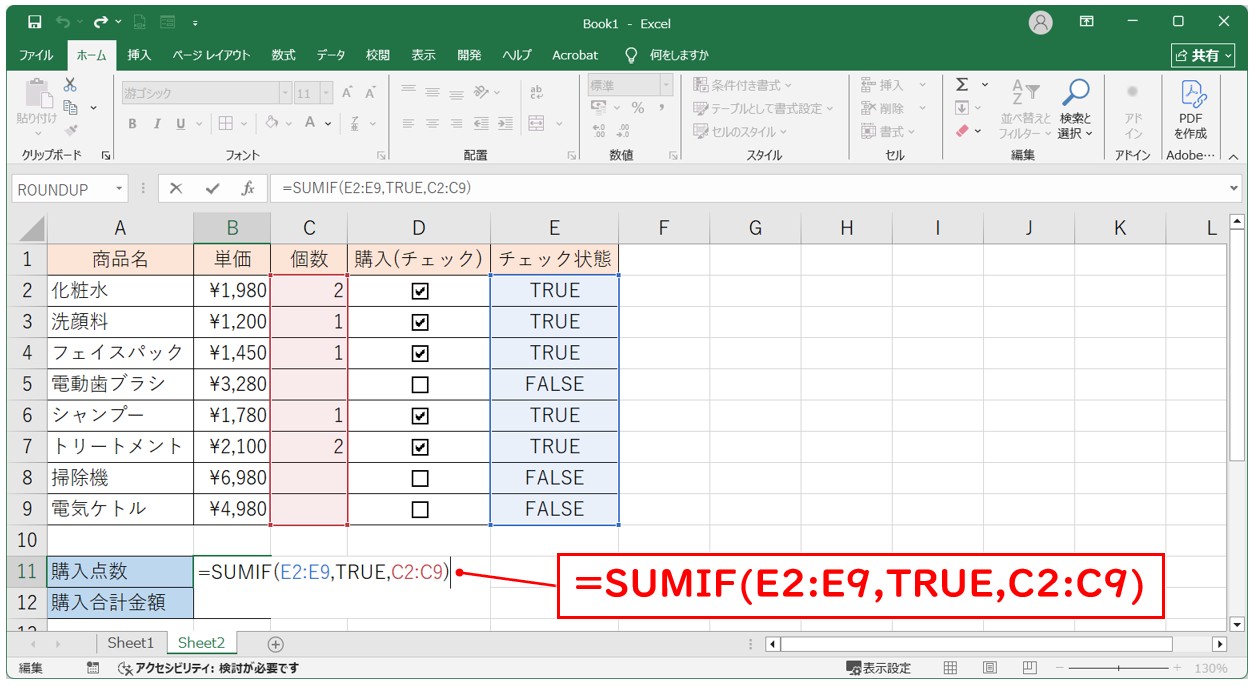The height and width of the screenshot is (686, 1255).
Task: Redo the last action in the title bar
Action: tap(100, 21)
